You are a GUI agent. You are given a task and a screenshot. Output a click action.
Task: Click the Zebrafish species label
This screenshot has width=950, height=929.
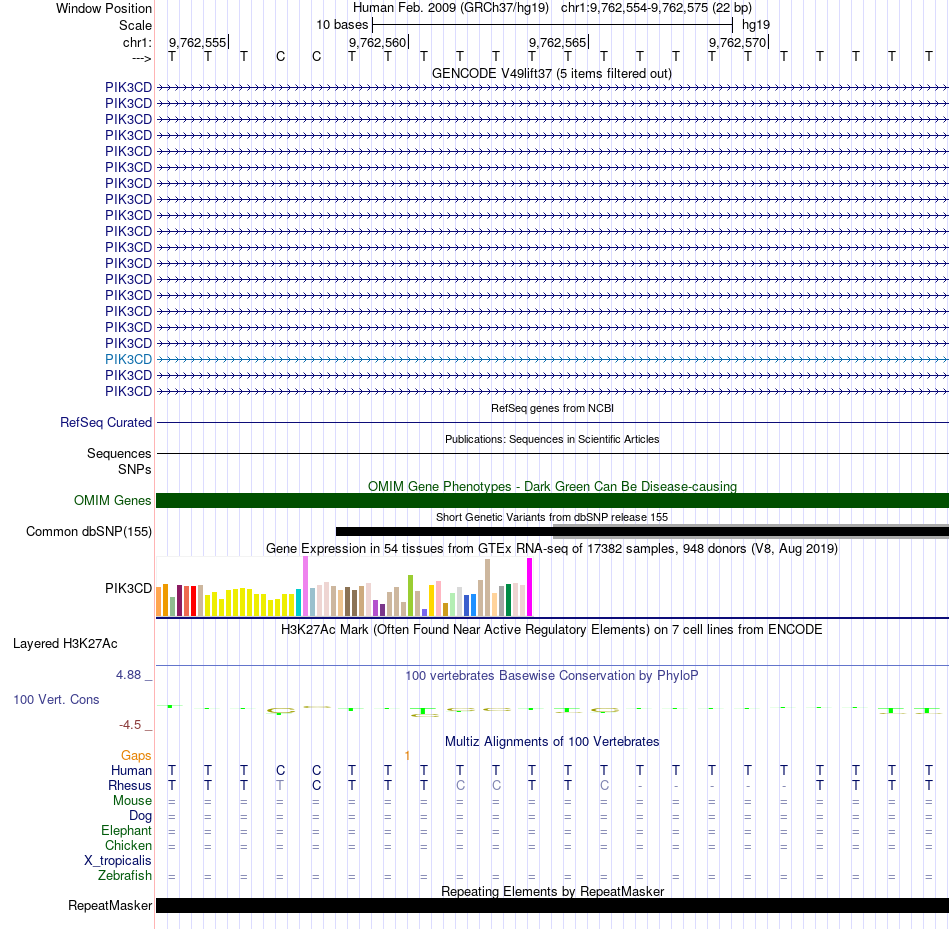point(125,876)
